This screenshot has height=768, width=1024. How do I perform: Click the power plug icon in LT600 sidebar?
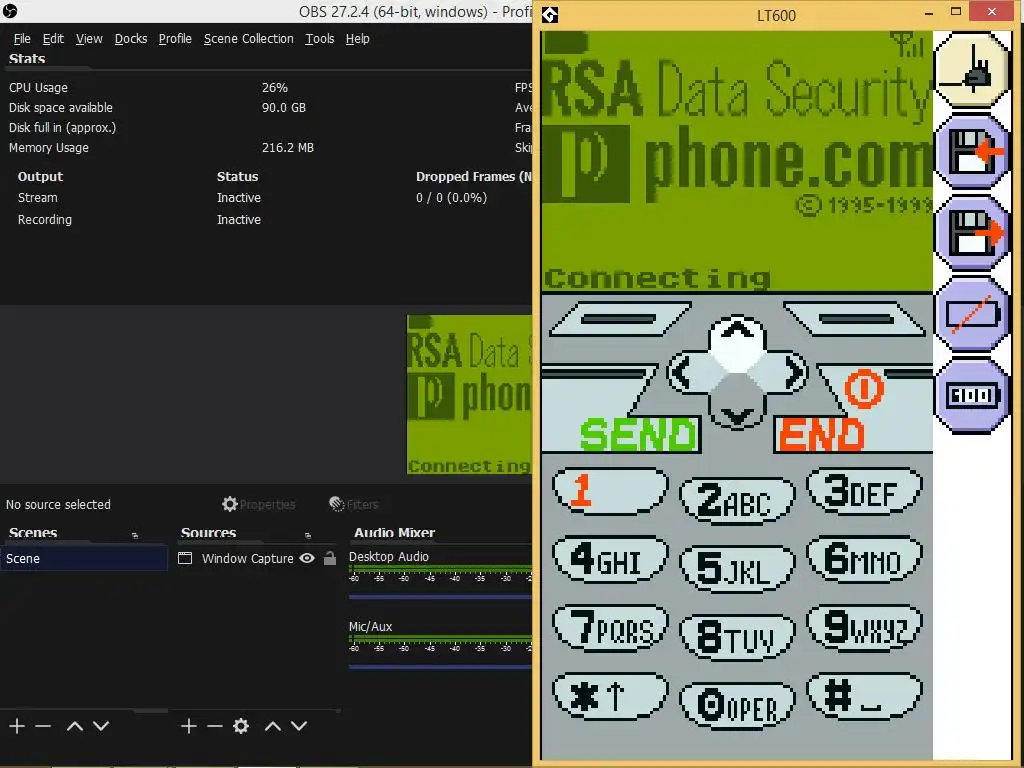972,70
